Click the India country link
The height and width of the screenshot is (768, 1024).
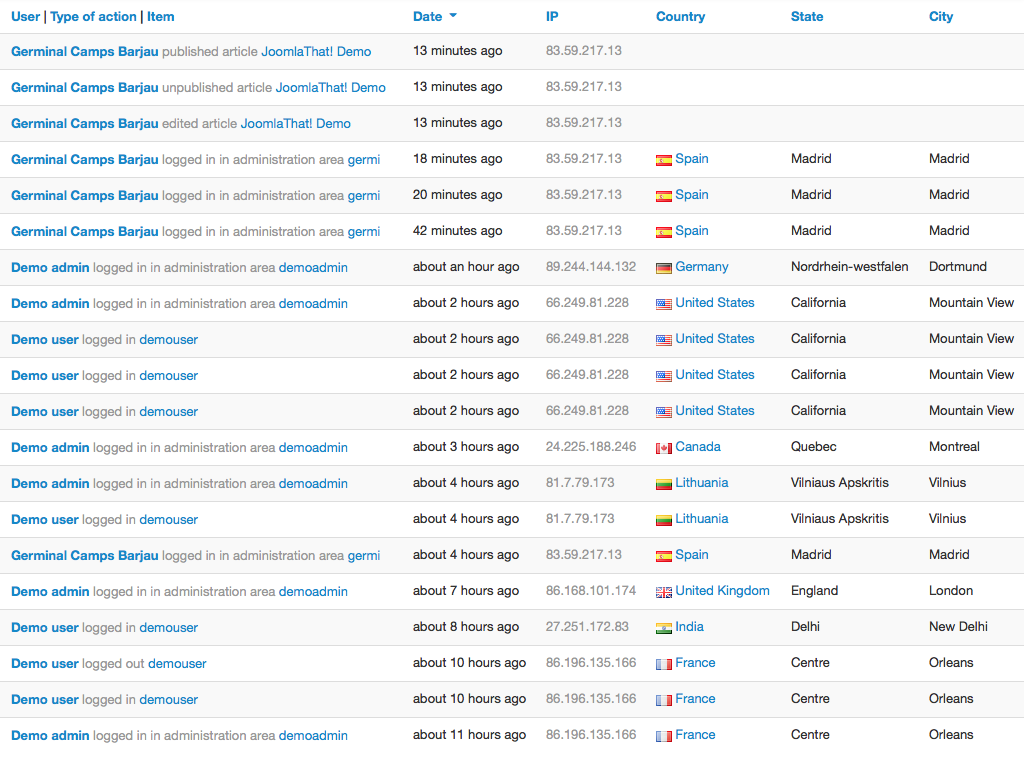click(x=689, y=626)
